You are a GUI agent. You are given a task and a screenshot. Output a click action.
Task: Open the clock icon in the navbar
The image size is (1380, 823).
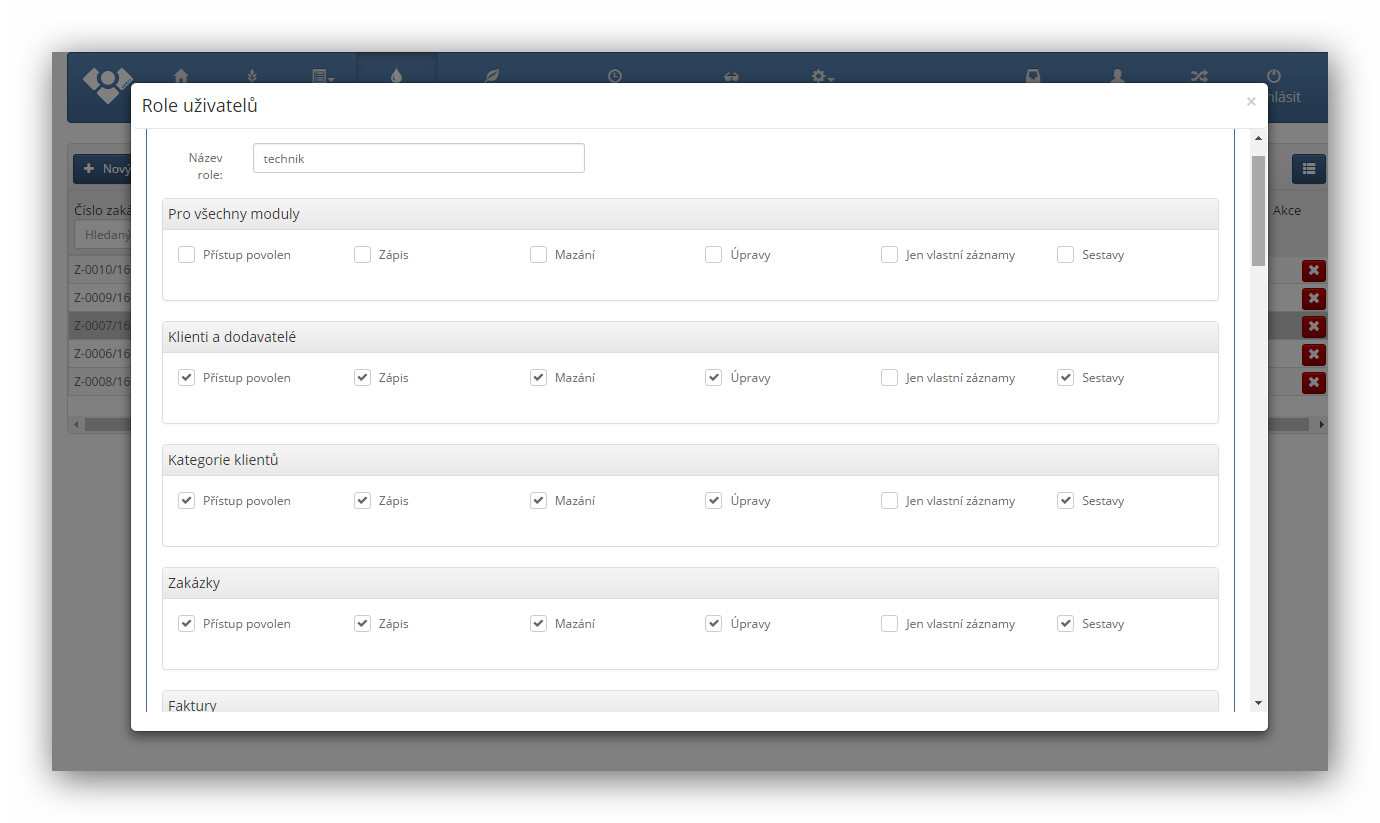[615, 75]
